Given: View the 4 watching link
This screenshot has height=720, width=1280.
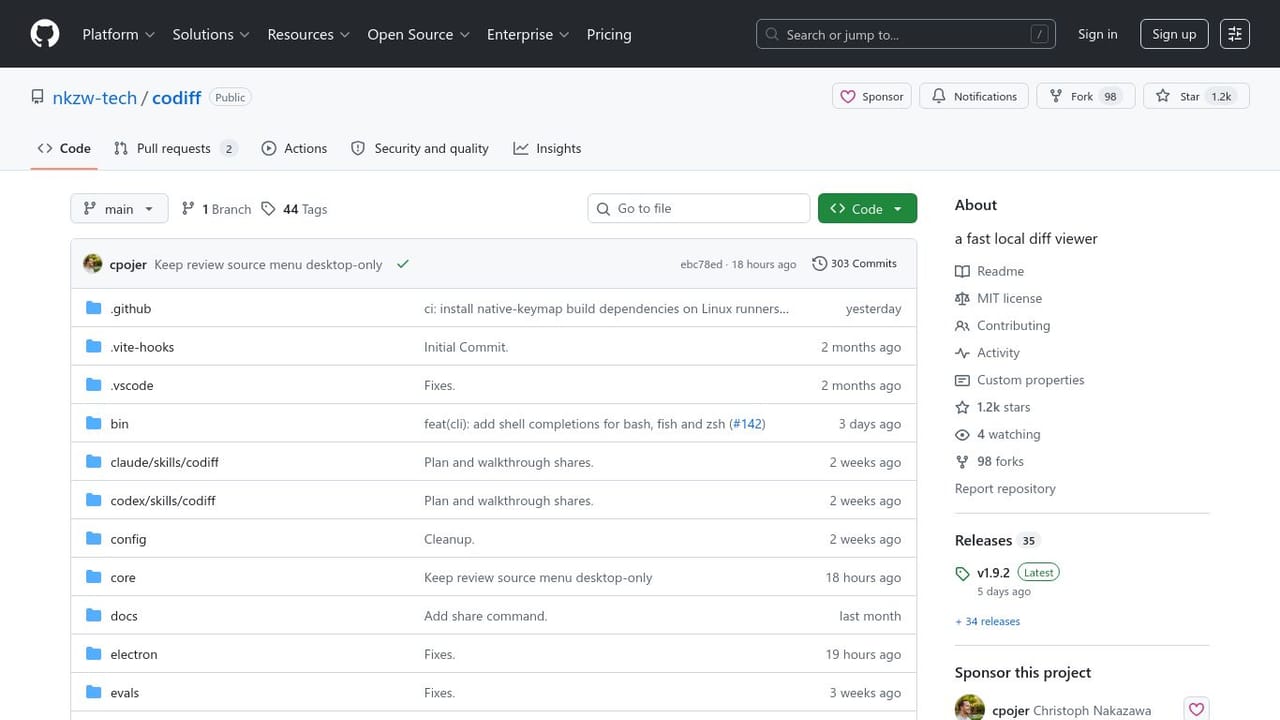Looking at the screenshot, I should (998, 434).
